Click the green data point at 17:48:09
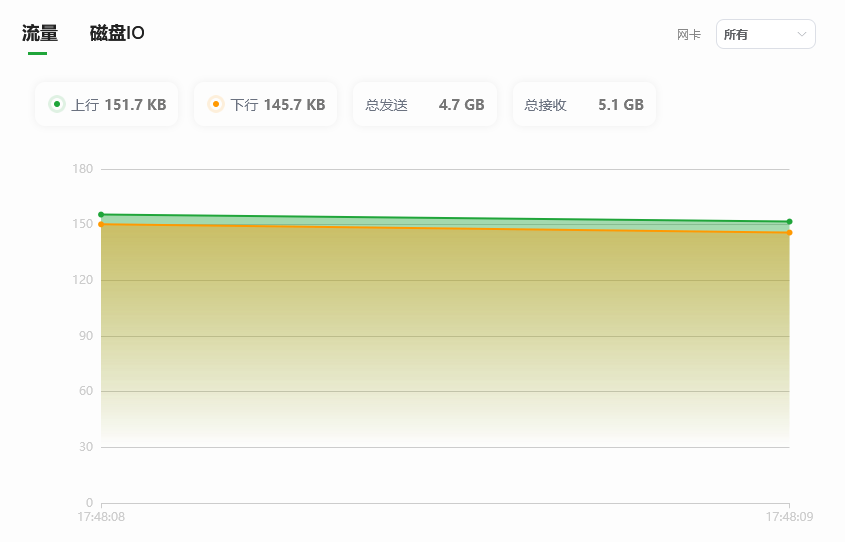 pos(789,221)
